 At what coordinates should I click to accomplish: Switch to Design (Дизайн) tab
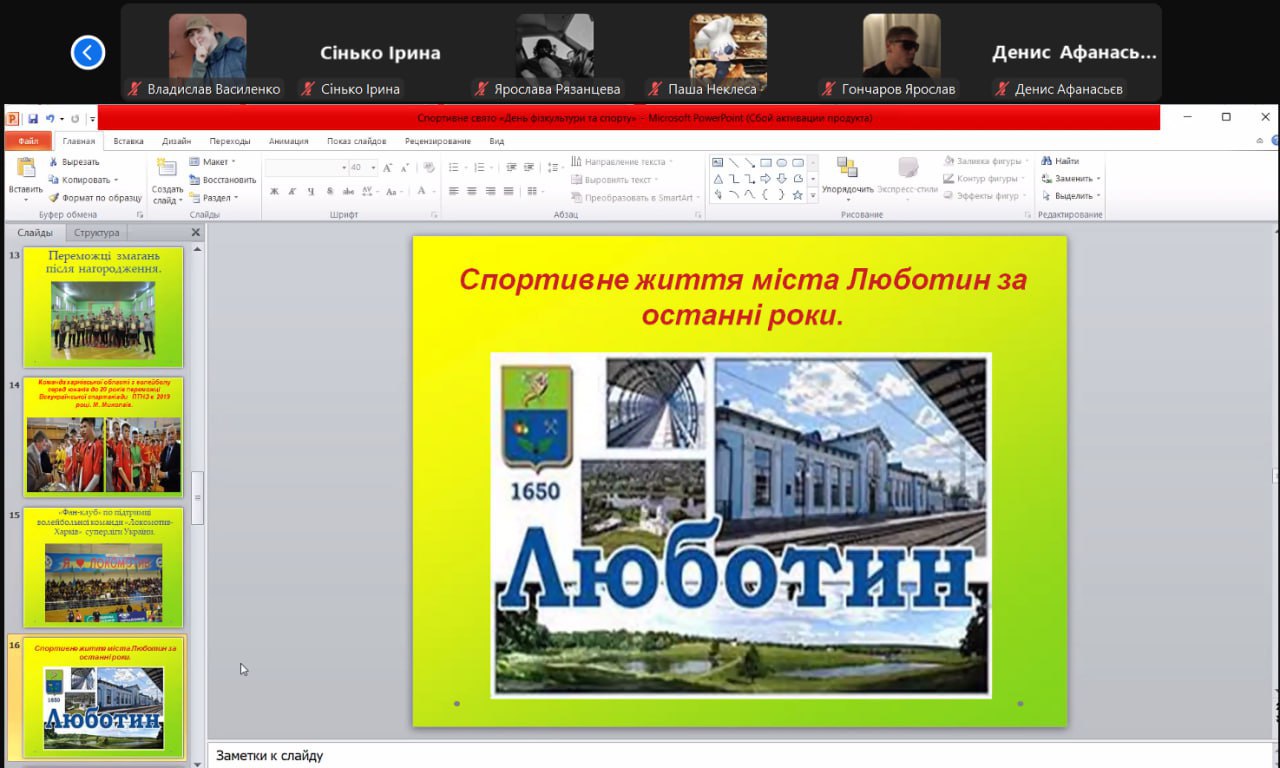(177, 141)
